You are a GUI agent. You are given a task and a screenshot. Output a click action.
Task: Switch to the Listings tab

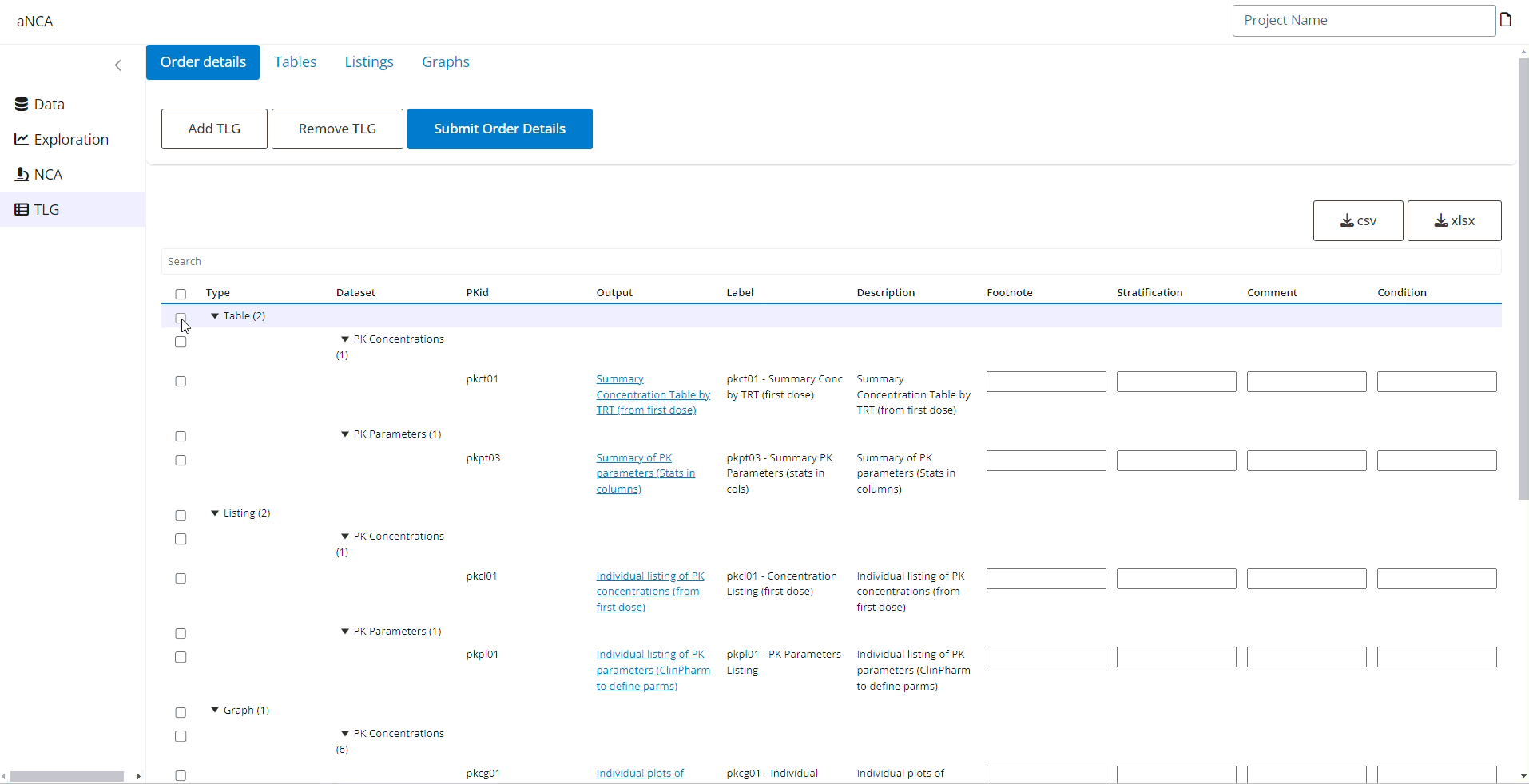368,62
